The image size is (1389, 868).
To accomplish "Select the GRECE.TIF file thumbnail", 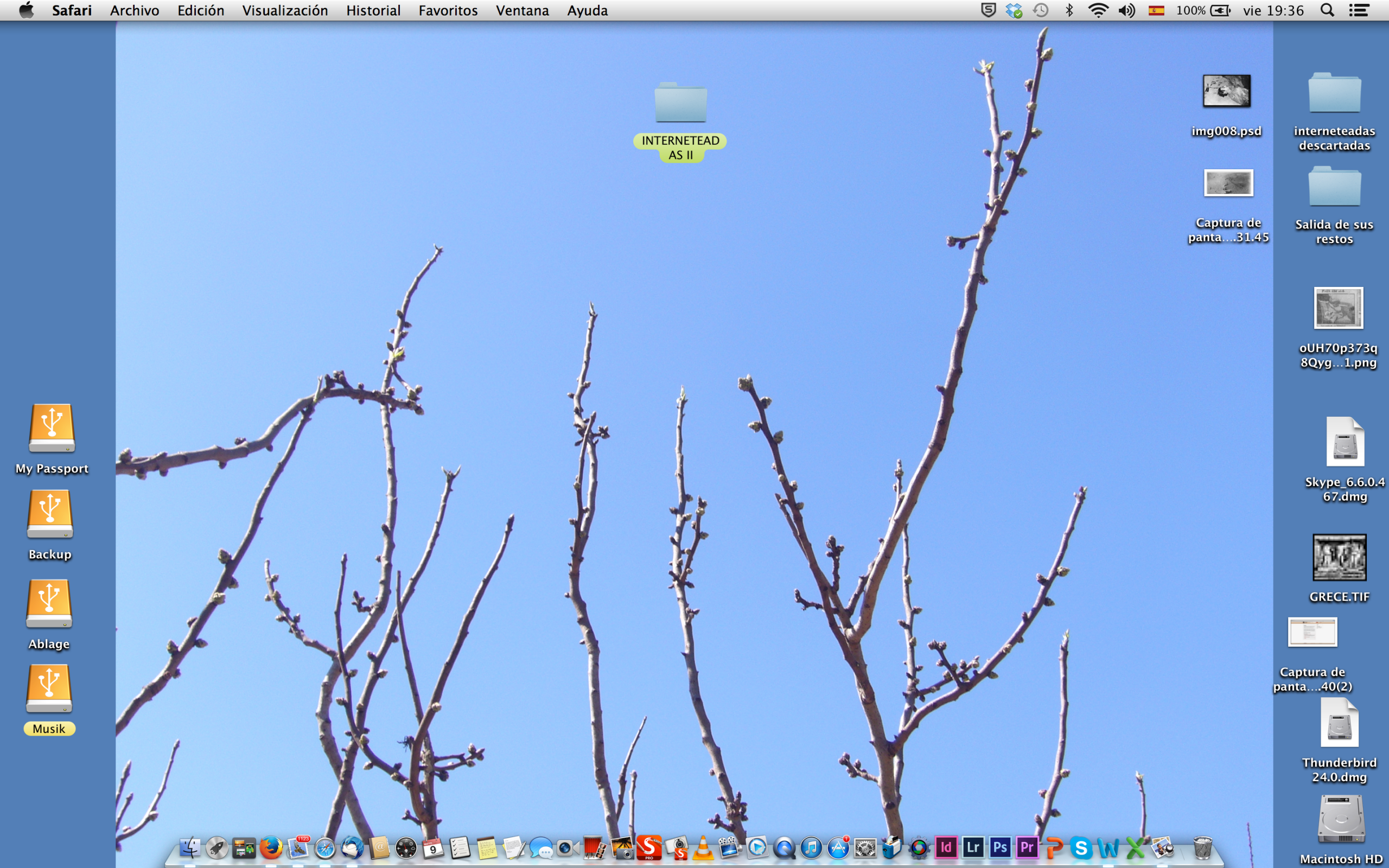I will pos(1339,558).
